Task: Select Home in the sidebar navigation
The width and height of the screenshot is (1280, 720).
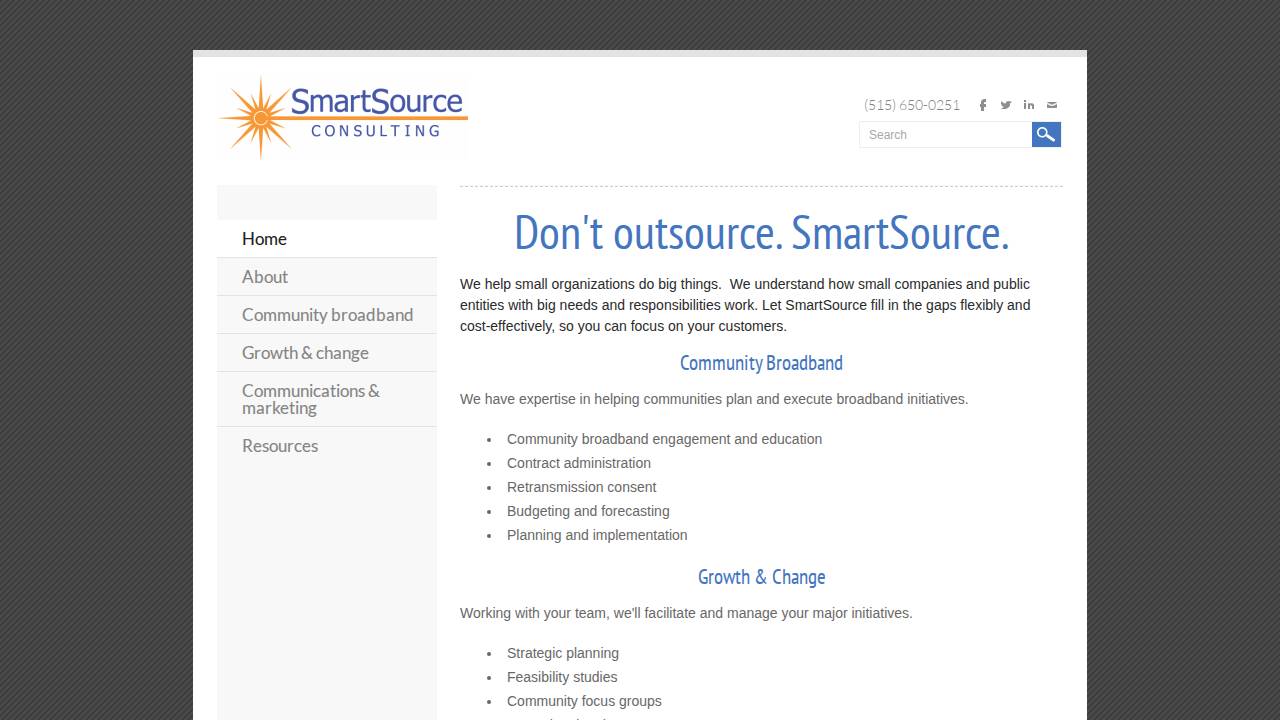Action: tap(264, 239)
